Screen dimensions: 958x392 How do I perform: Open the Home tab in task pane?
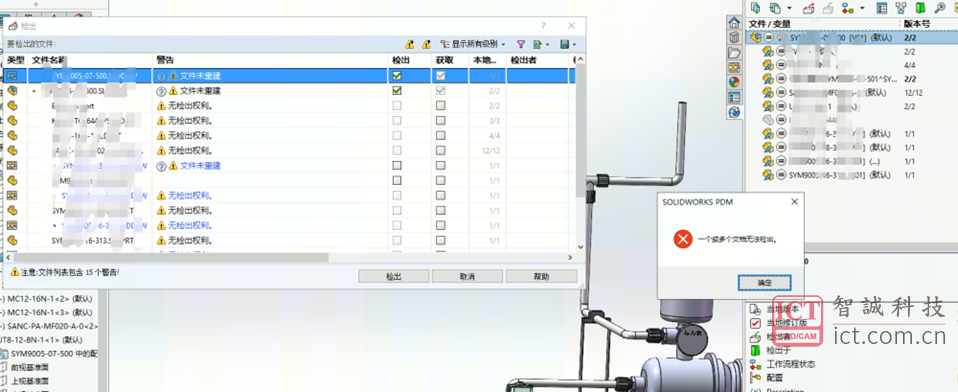click(x=734, y=23)
